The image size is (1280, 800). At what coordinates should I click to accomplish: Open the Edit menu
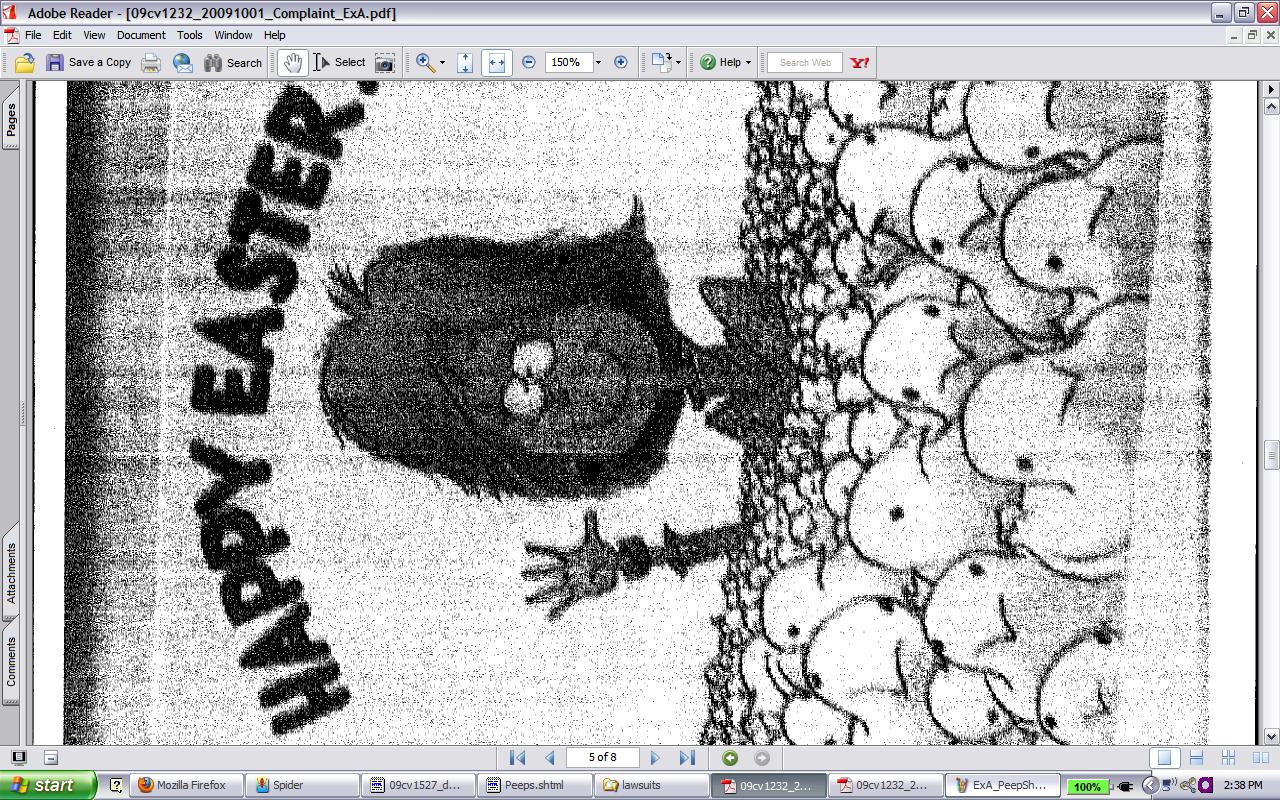click(62, 35)
